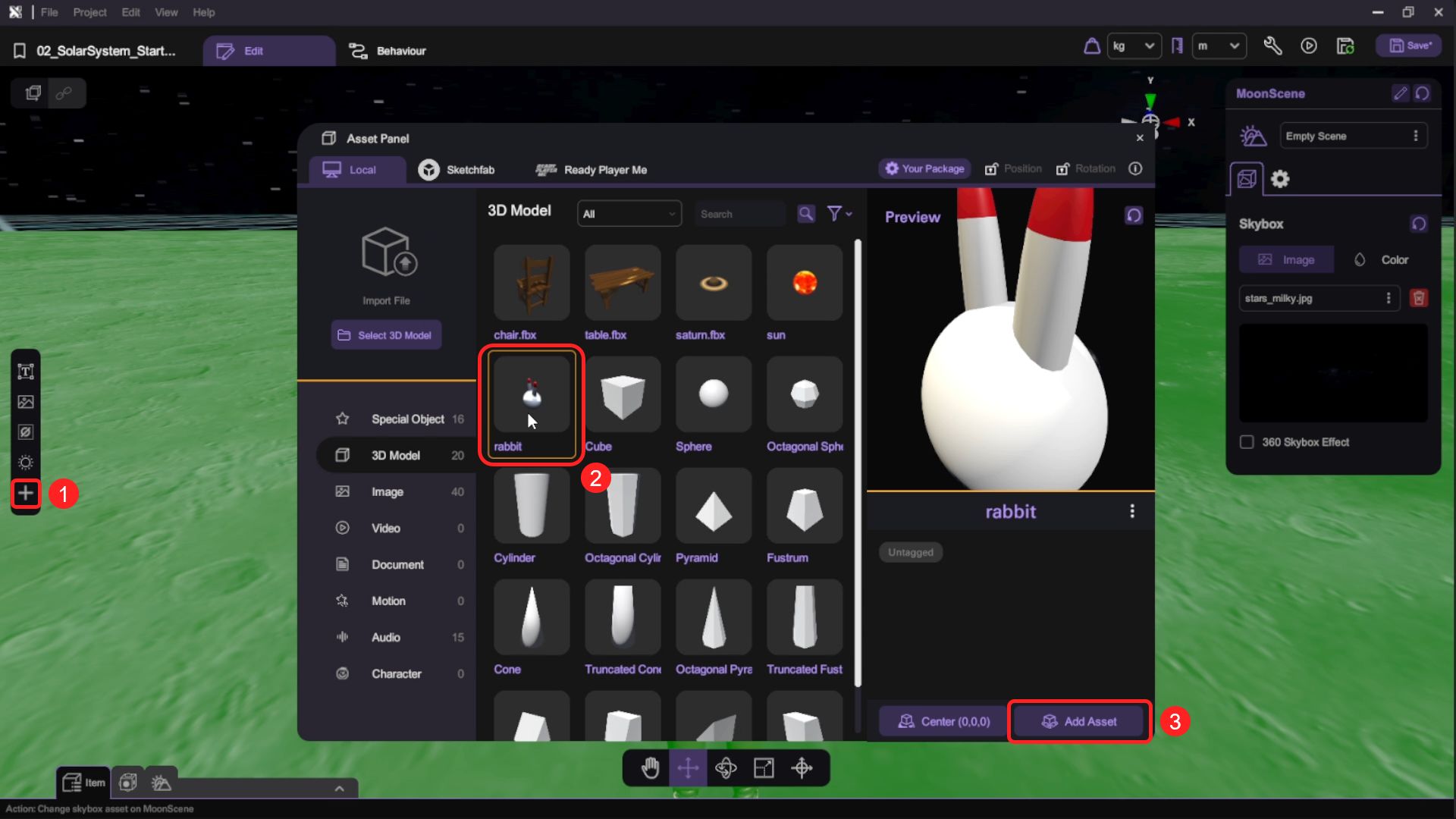Open the All filter dropdown

(x=629, y=214)
